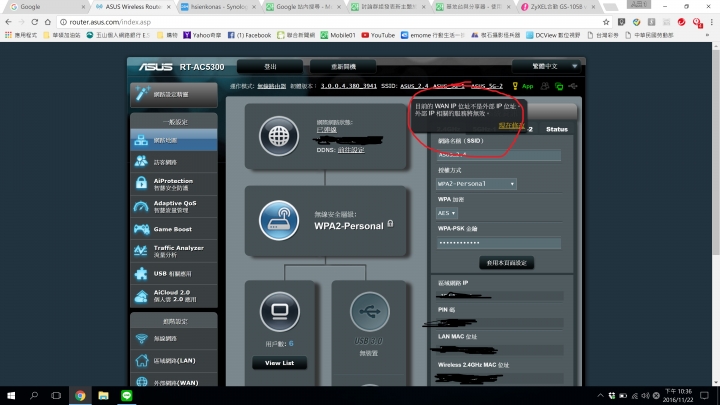This screenshot has height=405, width=720.
Task: Click the logout button
Action: coord(270,67)
